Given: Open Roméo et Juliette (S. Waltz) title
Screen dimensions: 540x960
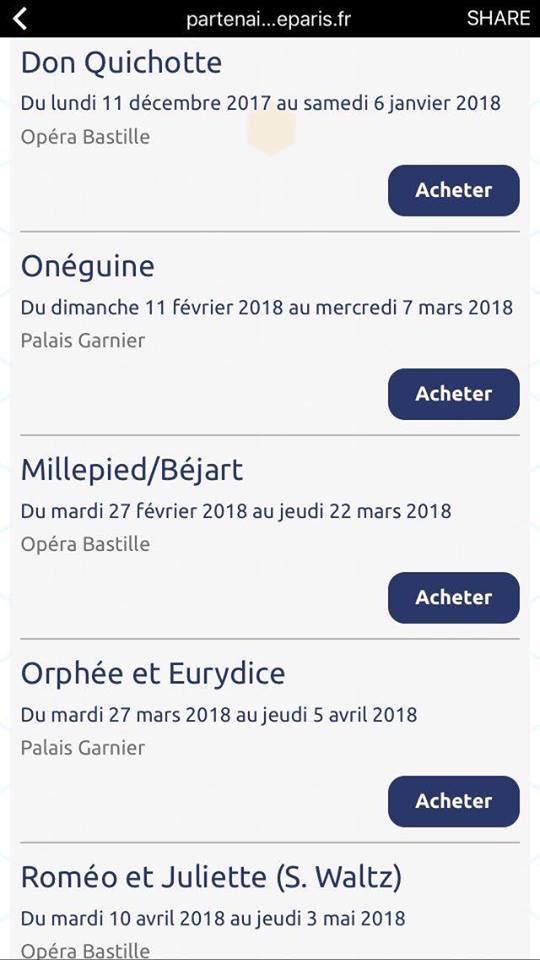Looking at the screenshot, I should 211,878.
